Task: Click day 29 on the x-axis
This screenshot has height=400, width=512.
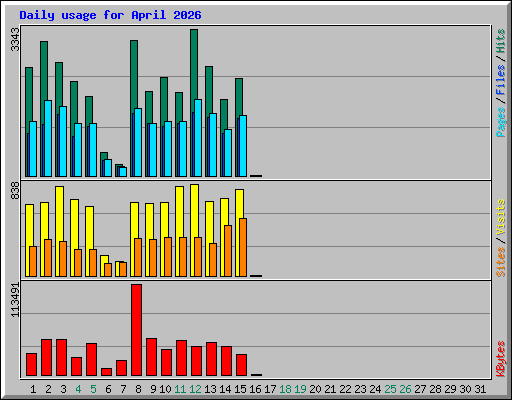Action: tap(450, 389)
